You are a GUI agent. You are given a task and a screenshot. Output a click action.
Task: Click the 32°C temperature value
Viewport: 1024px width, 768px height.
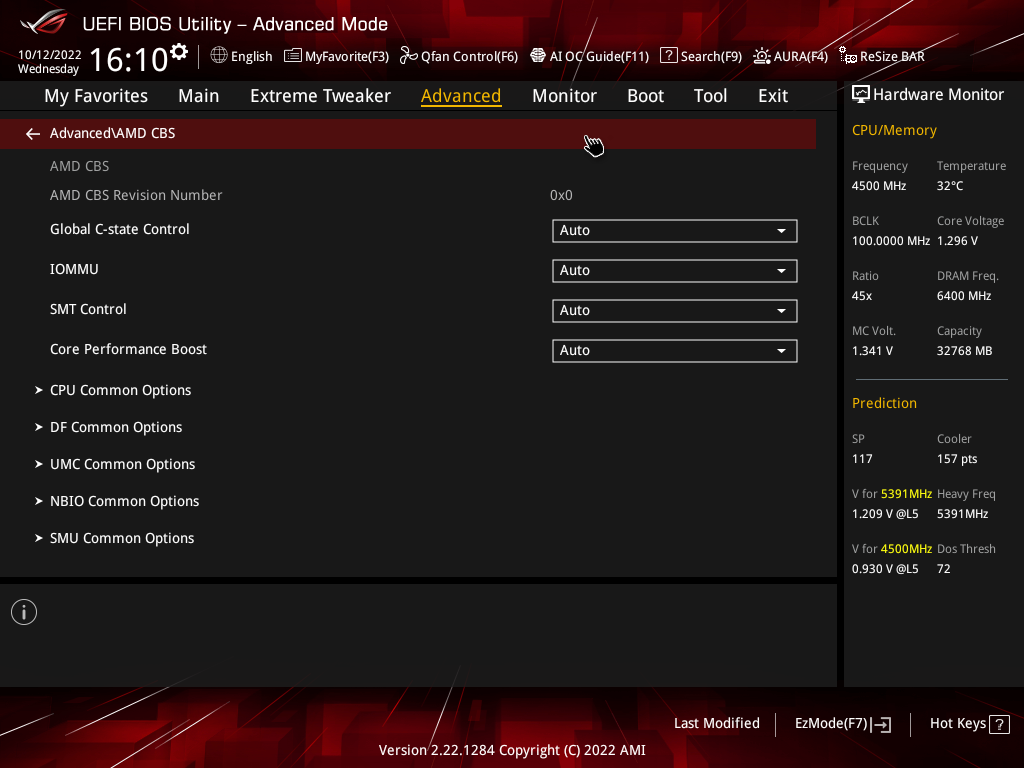point(950,186)
